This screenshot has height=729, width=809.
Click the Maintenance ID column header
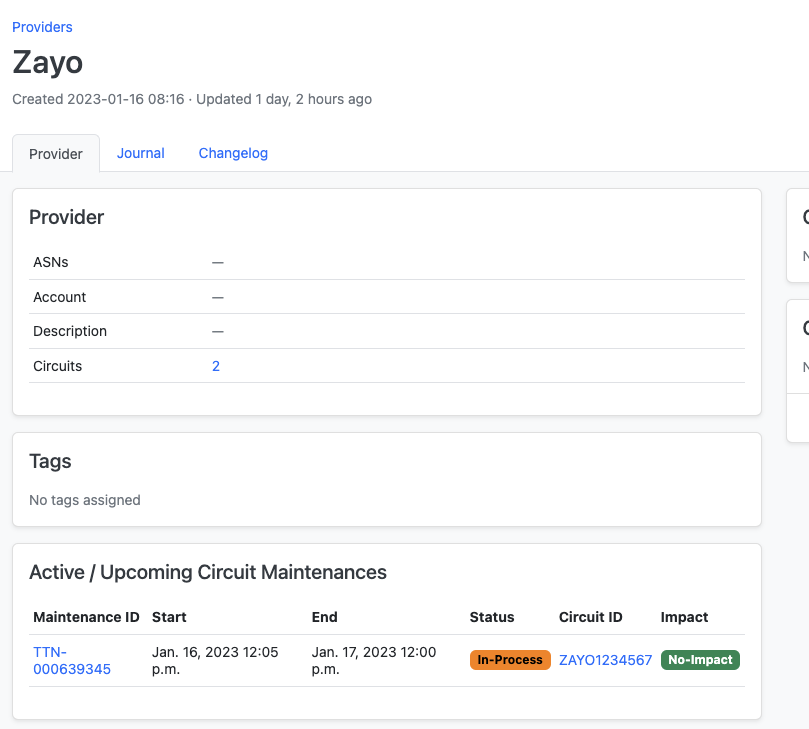(x=86, y=617)
